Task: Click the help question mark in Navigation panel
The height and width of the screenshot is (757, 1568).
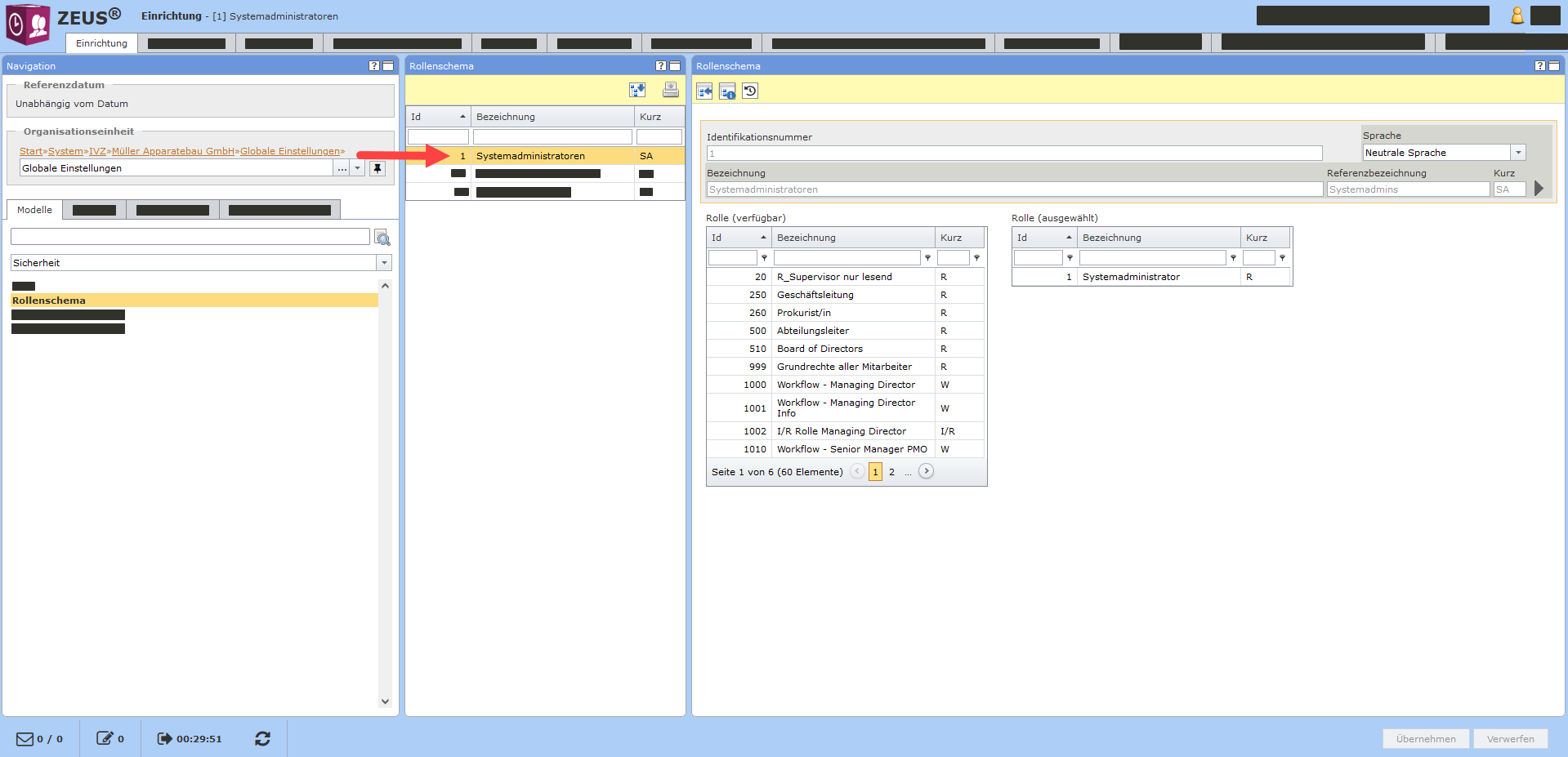Action: click(x=374, y=66)
